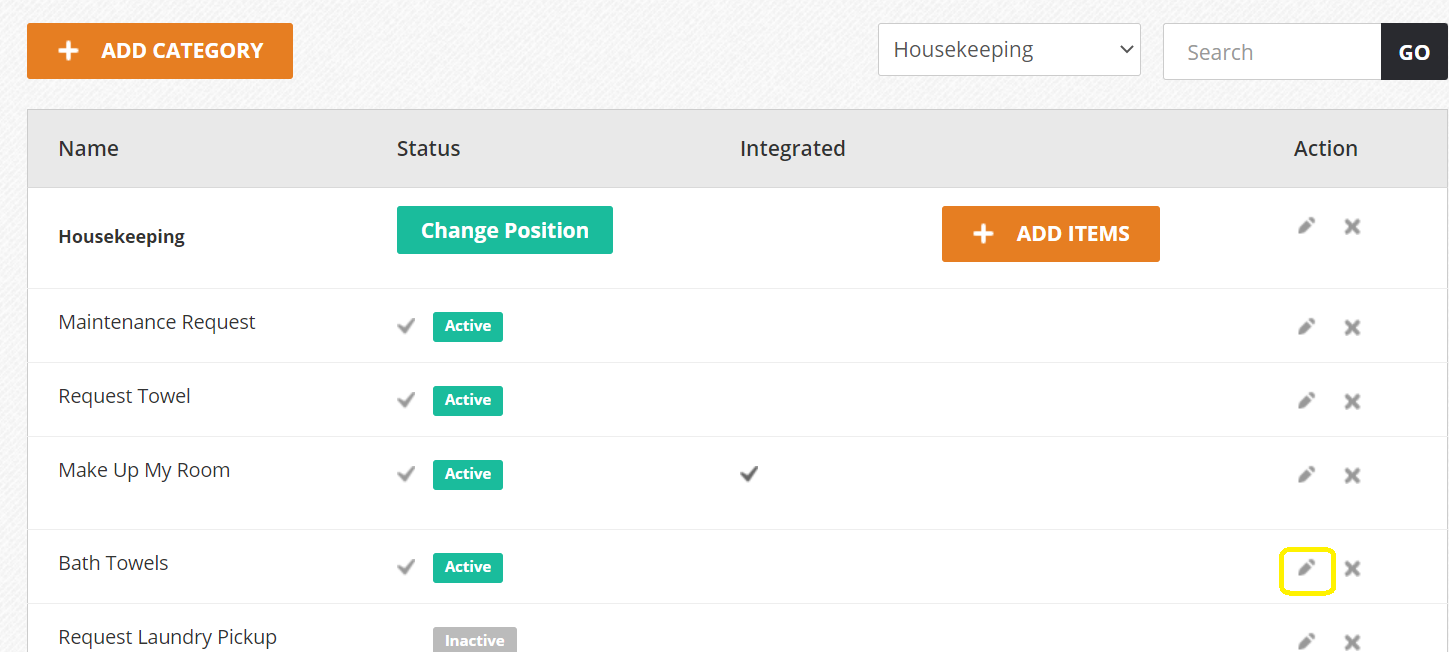Click the Add Category button
Screen dimensions: 1449x652
pos(160,51)
